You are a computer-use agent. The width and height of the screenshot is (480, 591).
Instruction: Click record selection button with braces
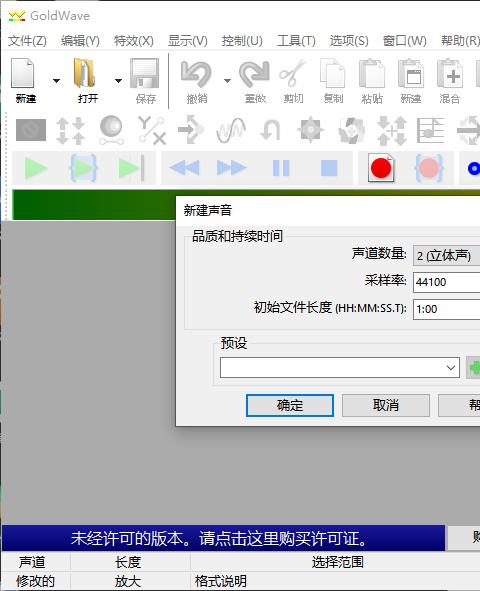pos(429,168)
